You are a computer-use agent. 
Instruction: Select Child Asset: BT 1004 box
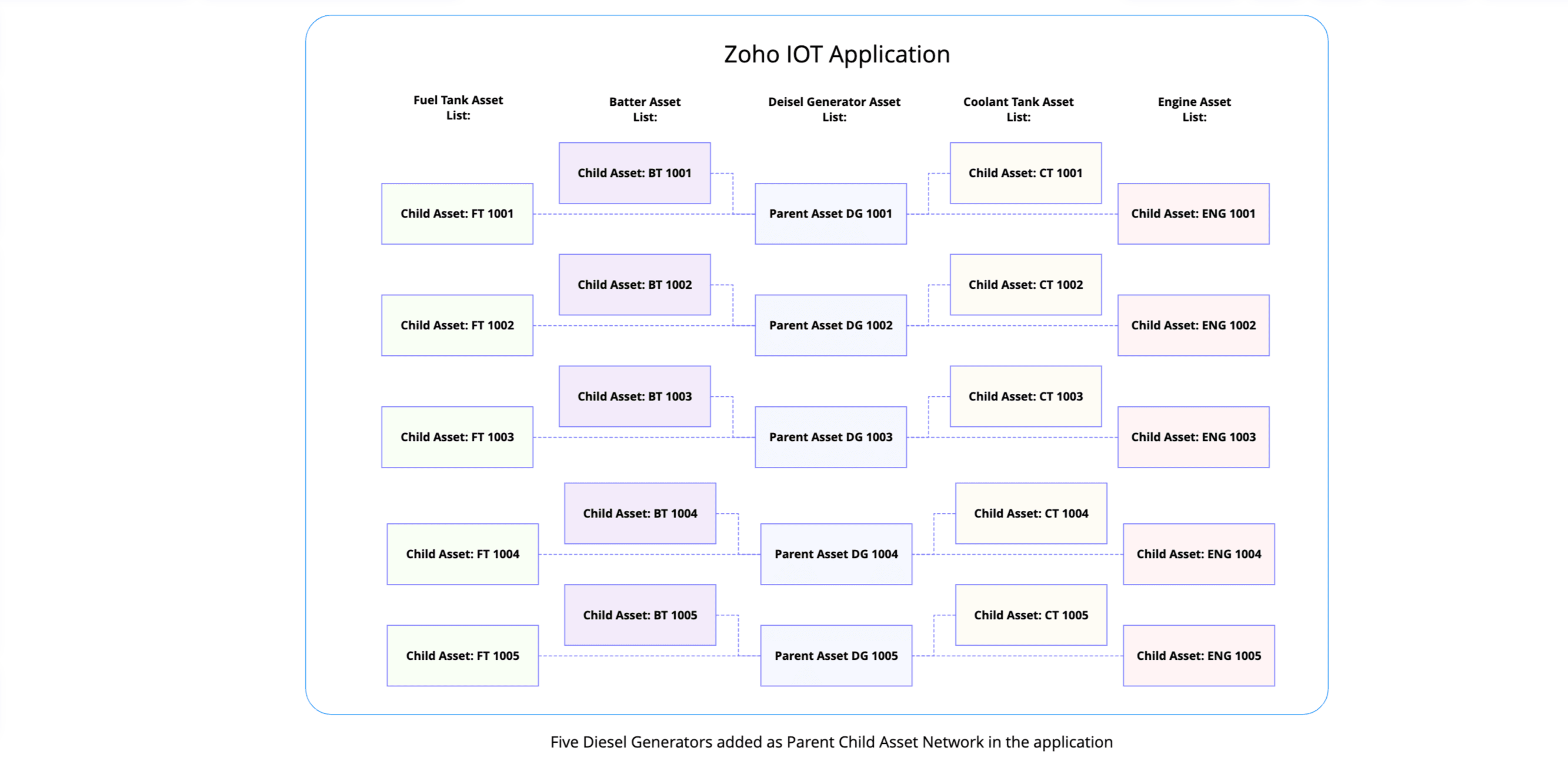[640, 513]
